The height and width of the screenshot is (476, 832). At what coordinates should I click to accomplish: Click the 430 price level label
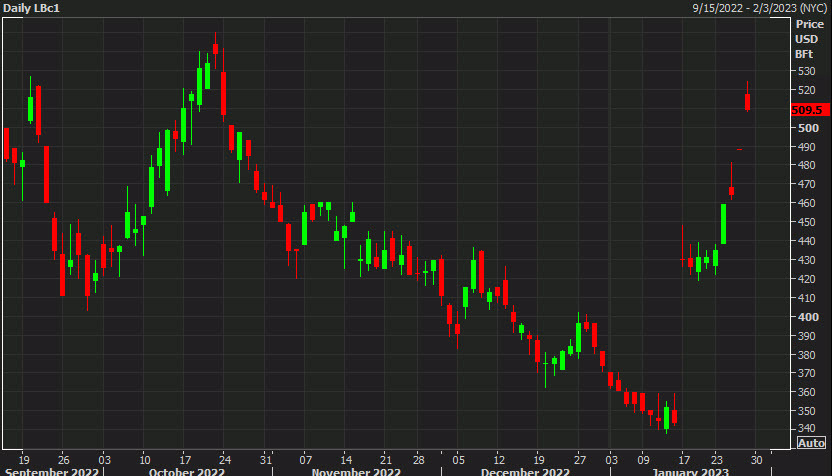tap(806, 260)
